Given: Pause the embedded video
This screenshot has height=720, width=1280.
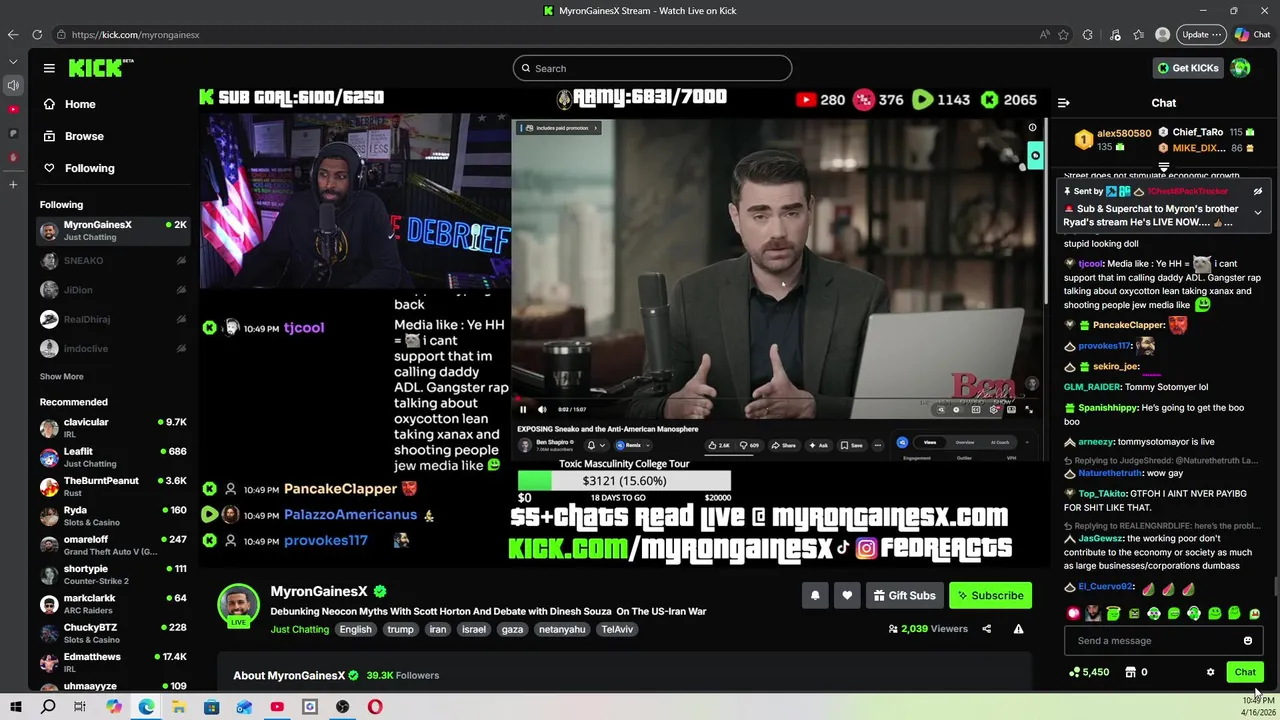Looking at the screenshot, I should point(522,409).
